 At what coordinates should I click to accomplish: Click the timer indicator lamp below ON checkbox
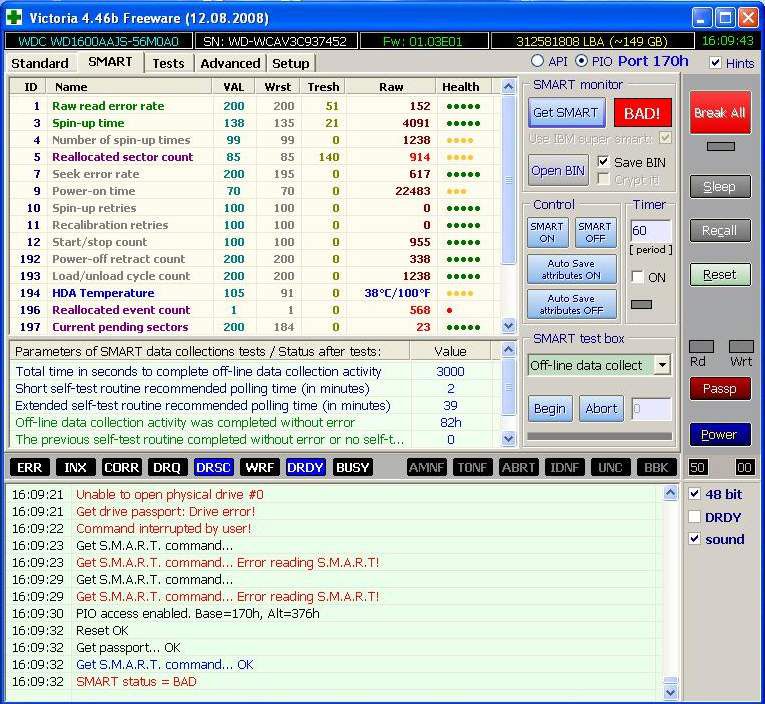641,304
